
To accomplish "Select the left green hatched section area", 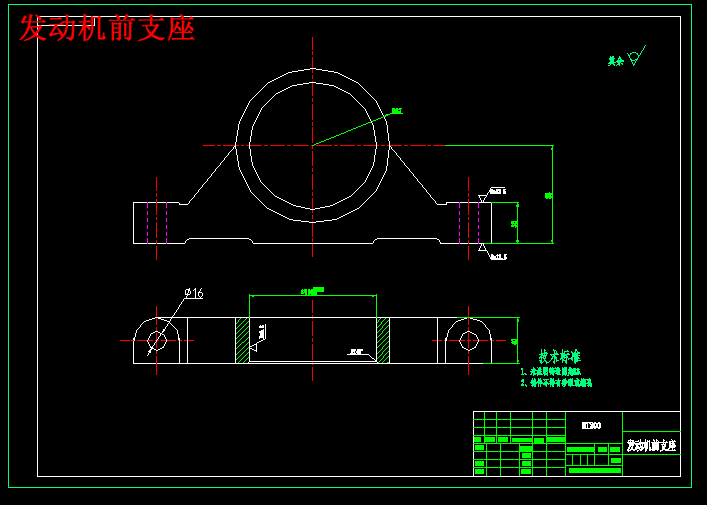I will pyautogui.click(x=243, y=340).
